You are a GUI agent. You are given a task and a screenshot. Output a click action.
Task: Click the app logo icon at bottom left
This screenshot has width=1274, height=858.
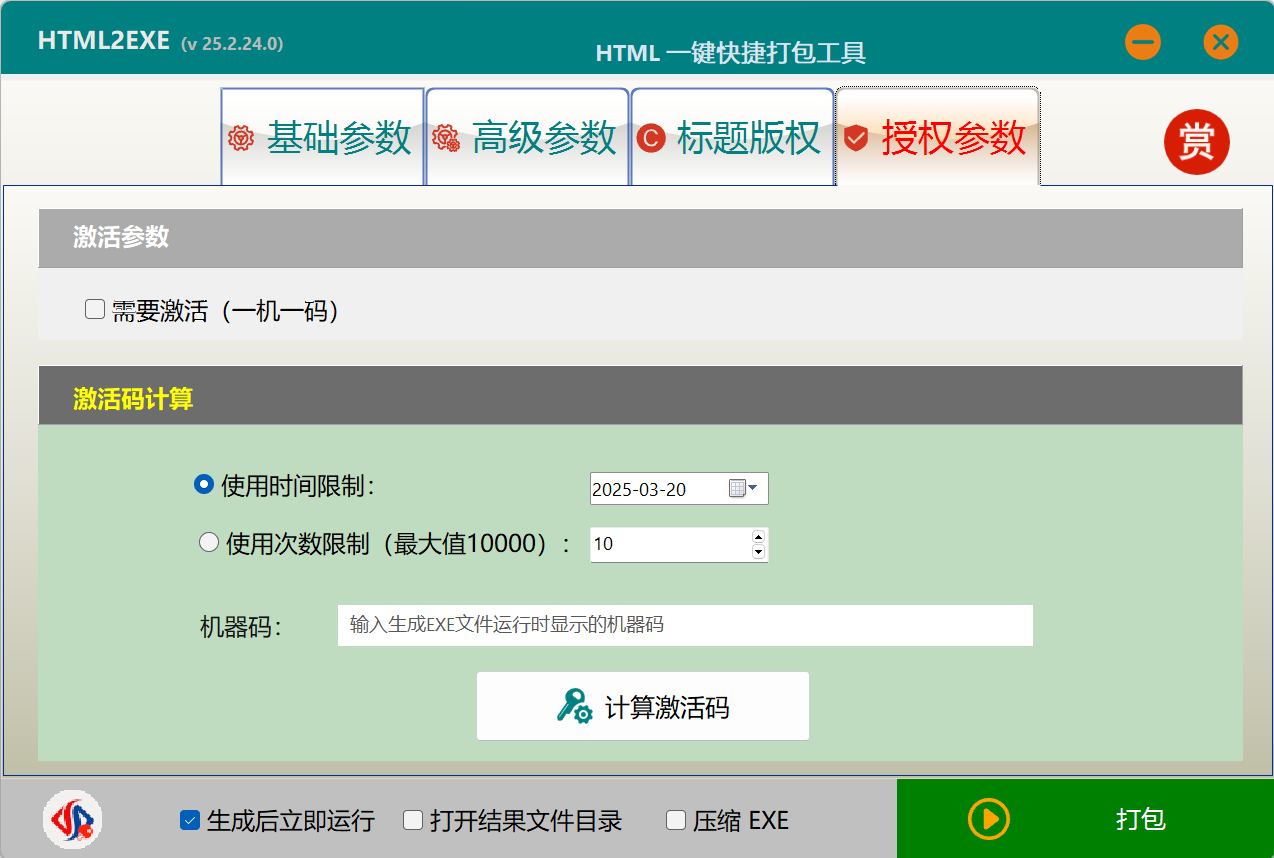72,820
